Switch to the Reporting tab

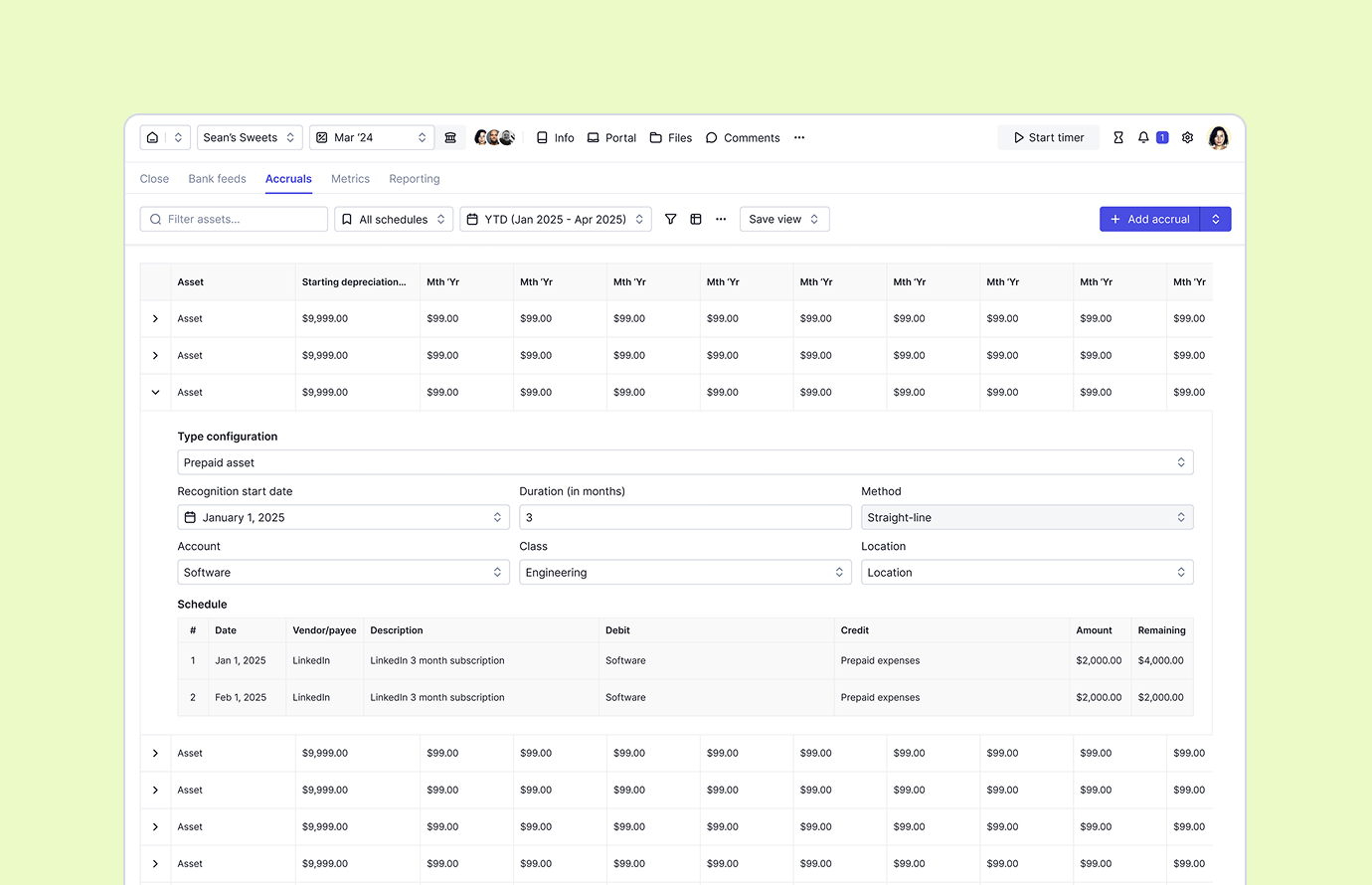414,179
